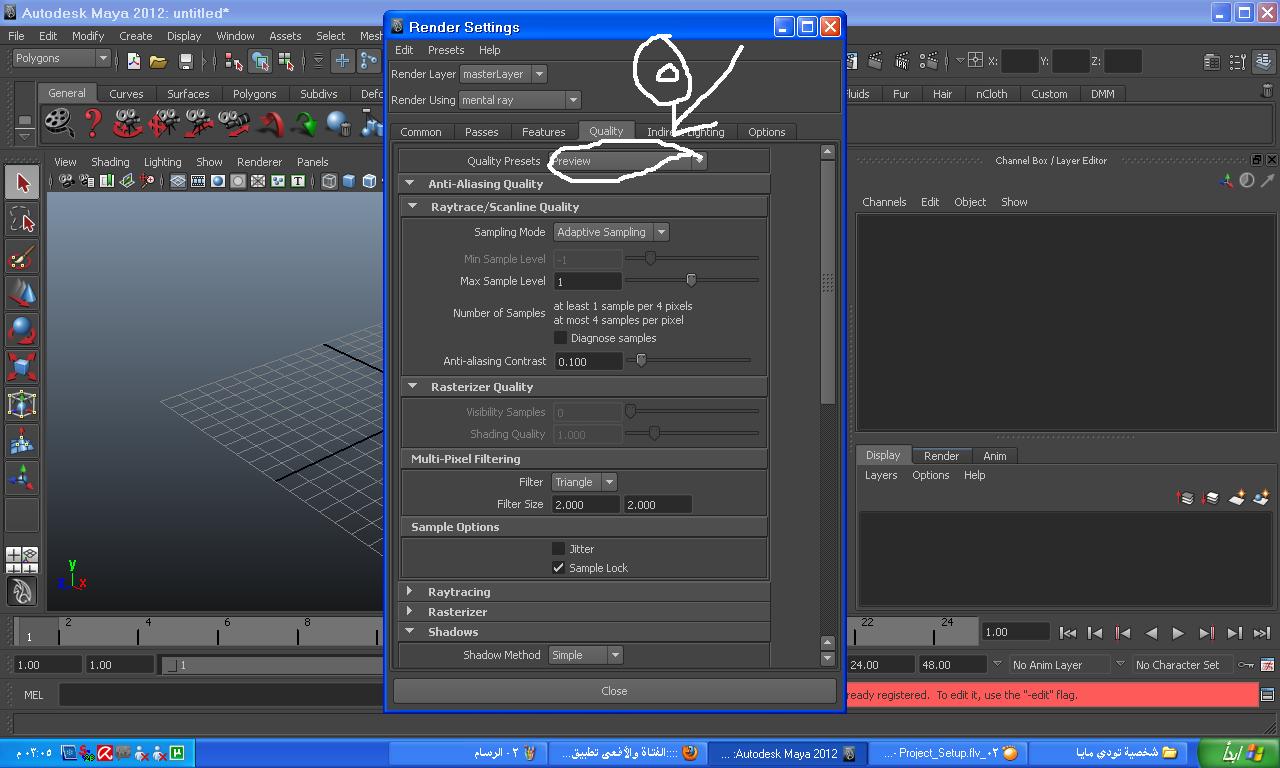
Task: Open the Shadow Method dropdown
Action: [x=585, y=655]
